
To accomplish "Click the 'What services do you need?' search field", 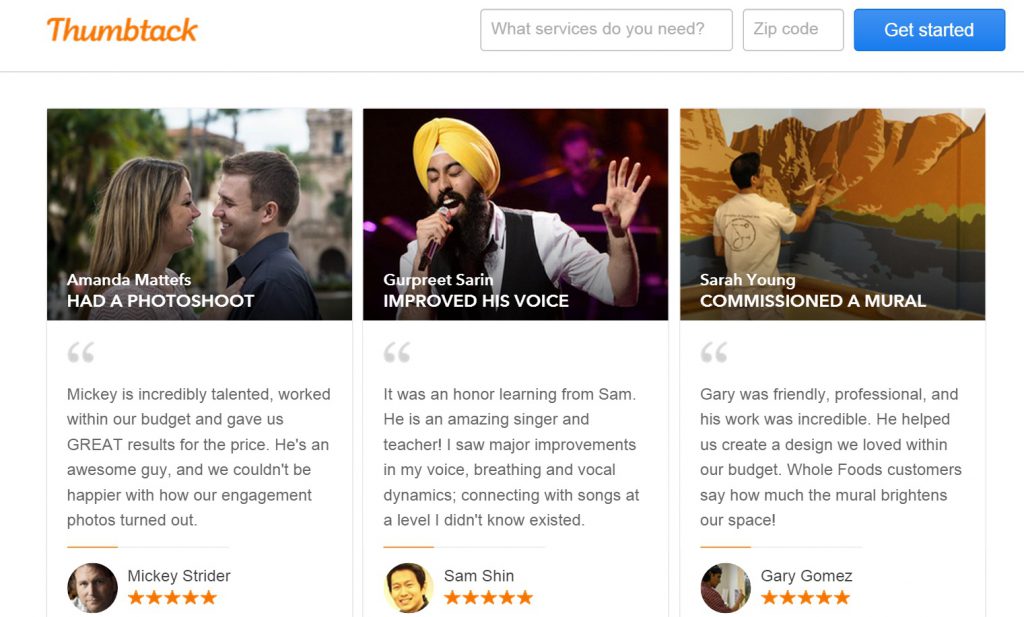I will [x=606, y=29].
